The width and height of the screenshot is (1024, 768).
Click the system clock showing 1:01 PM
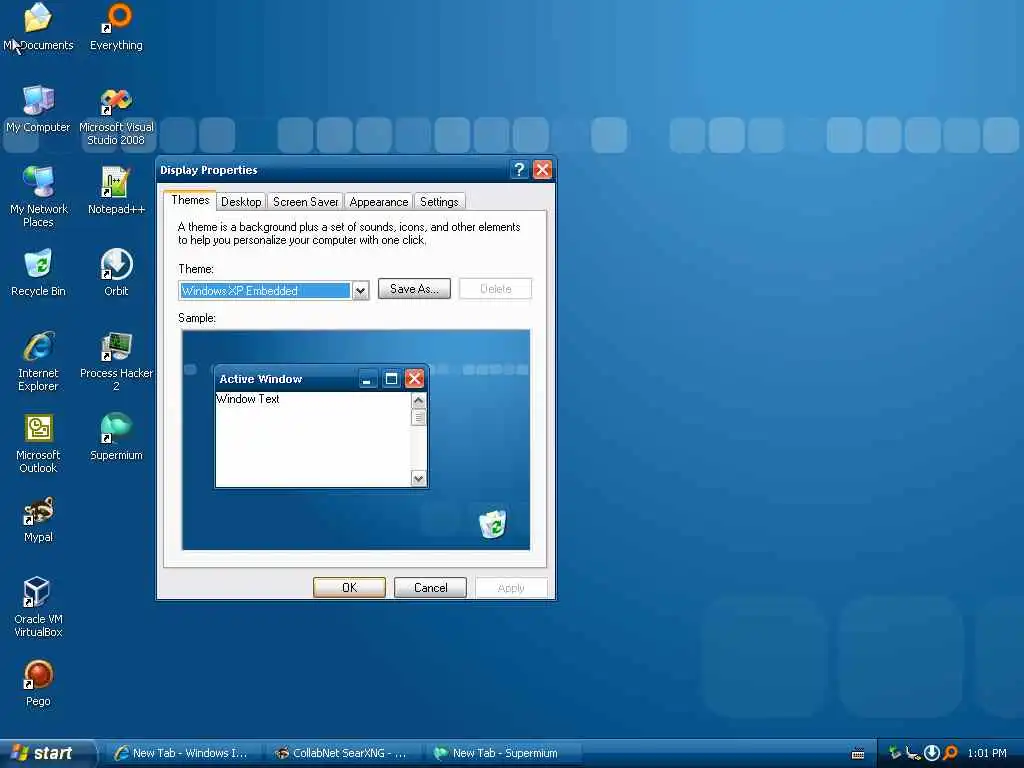[x=987, y=753]
